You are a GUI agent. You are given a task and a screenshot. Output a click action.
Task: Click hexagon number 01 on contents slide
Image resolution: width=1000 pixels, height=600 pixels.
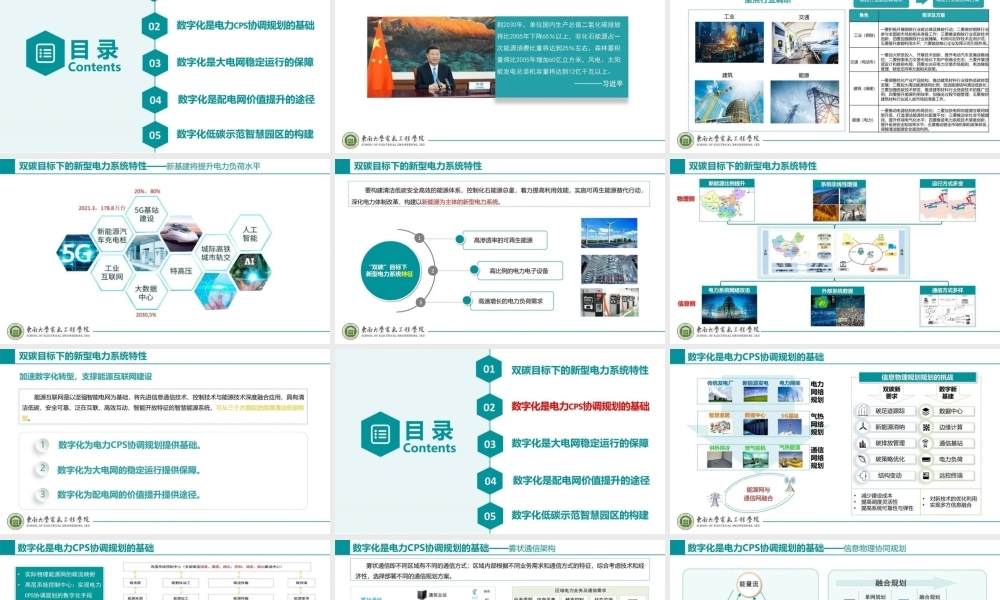point(489,369)
